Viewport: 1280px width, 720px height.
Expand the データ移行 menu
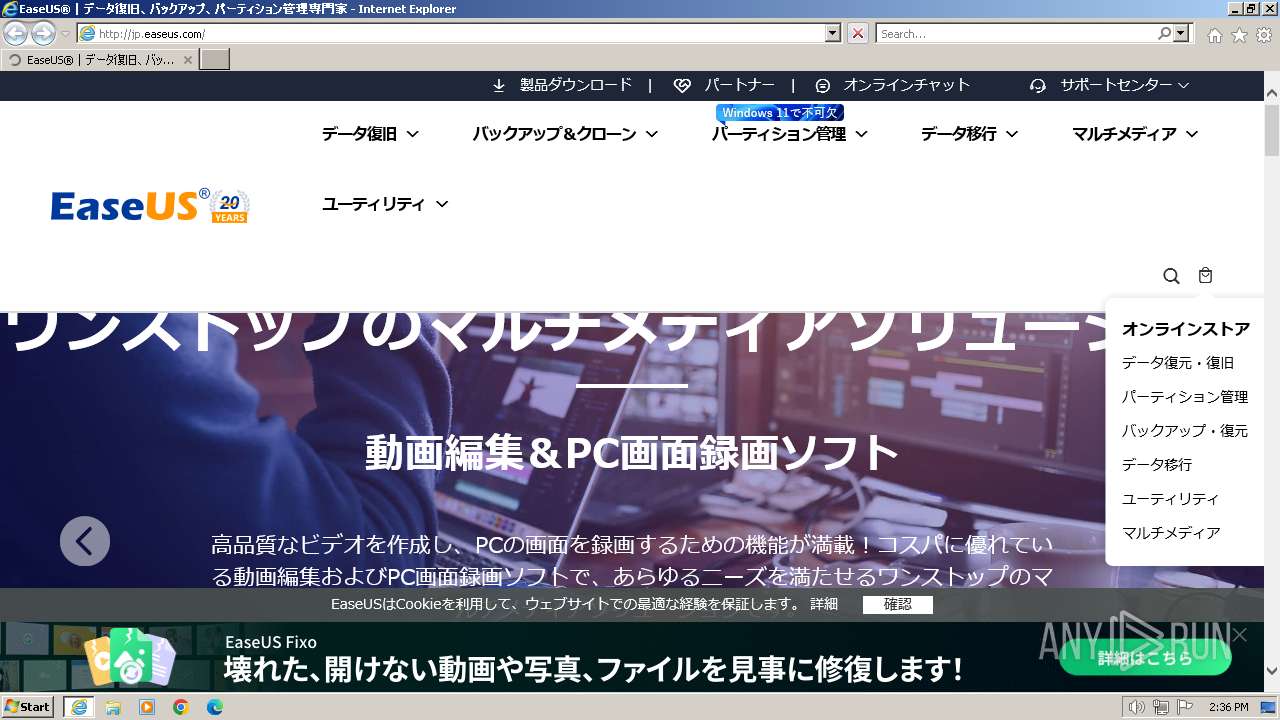(x=969, y=134)
